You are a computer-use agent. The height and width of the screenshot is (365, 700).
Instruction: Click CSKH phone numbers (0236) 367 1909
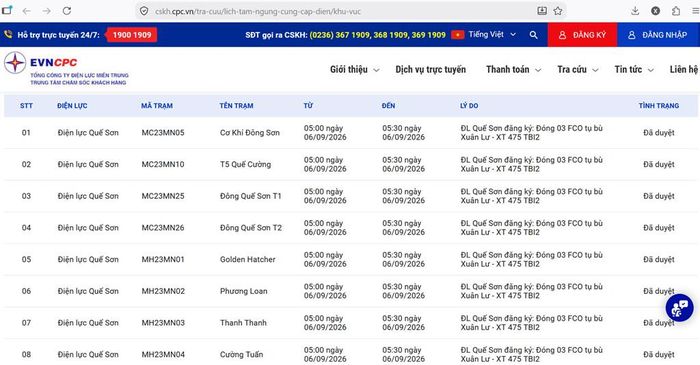click(377, 35)
